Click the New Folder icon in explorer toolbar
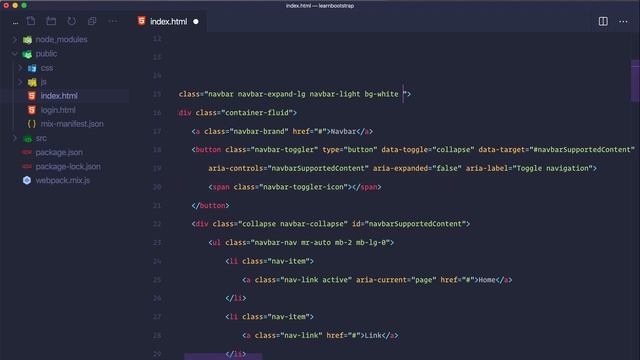 (x=51, y=21)
